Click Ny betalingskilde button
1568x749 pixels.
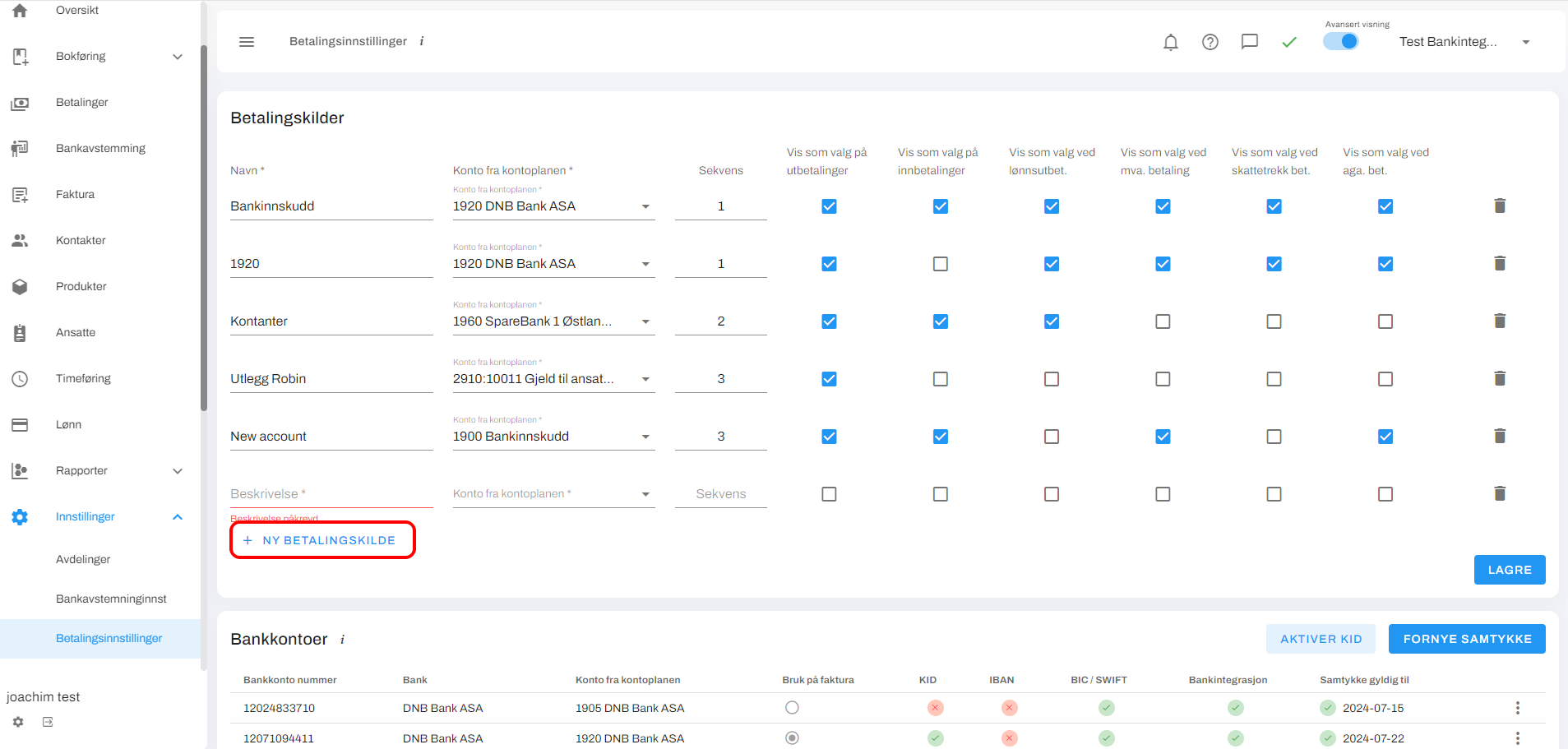coord(322,540)
